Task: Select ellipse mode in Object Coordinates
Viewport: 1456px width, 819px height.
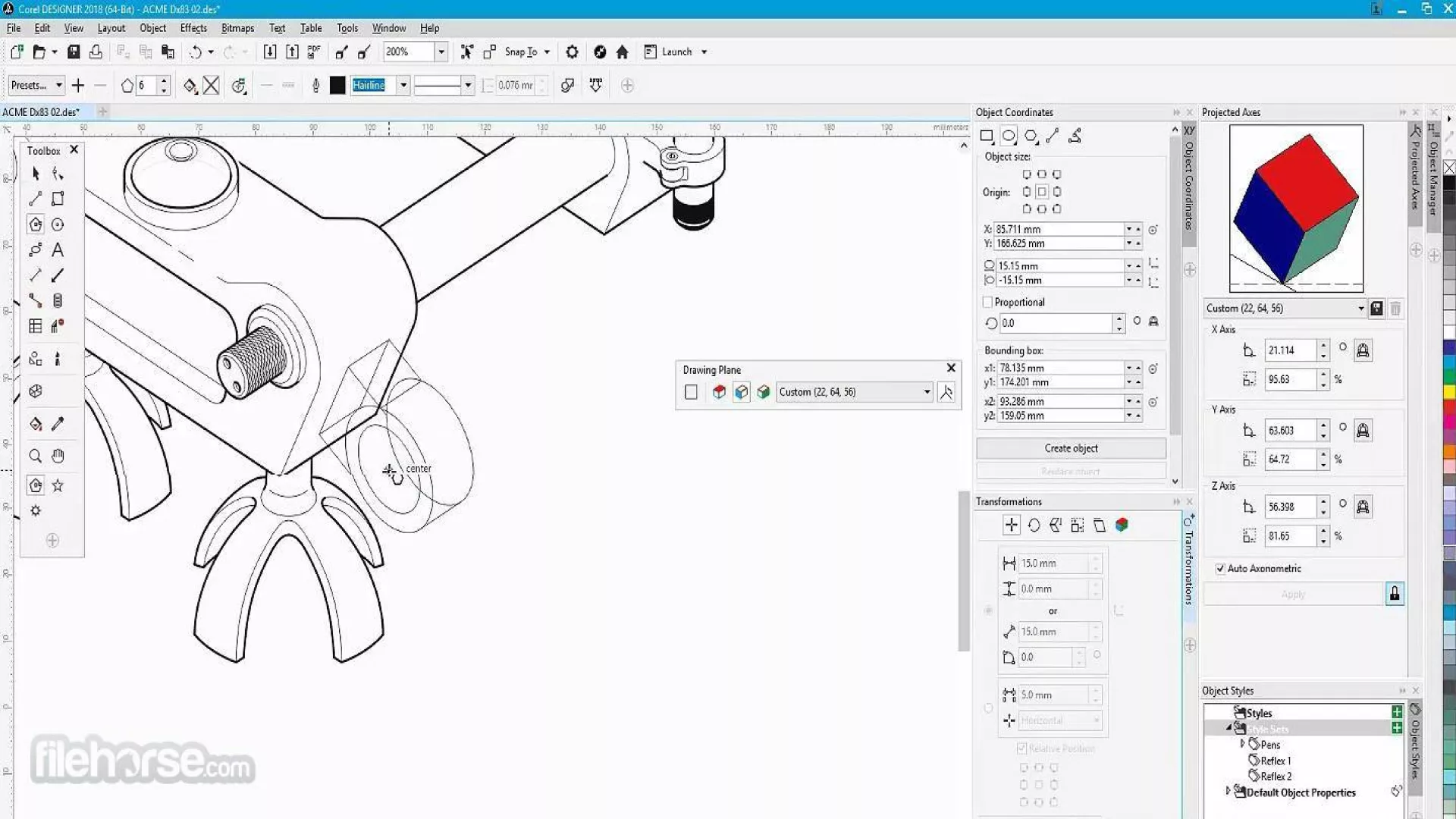Action: (x=1009, y=136)
